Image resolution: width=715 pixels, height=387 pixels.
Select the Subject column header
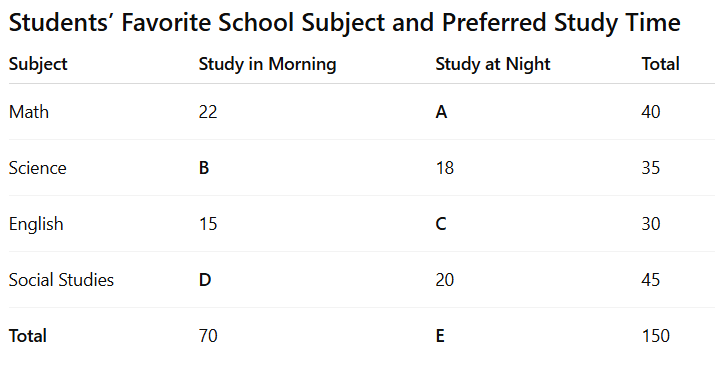[x=38, y=64]
